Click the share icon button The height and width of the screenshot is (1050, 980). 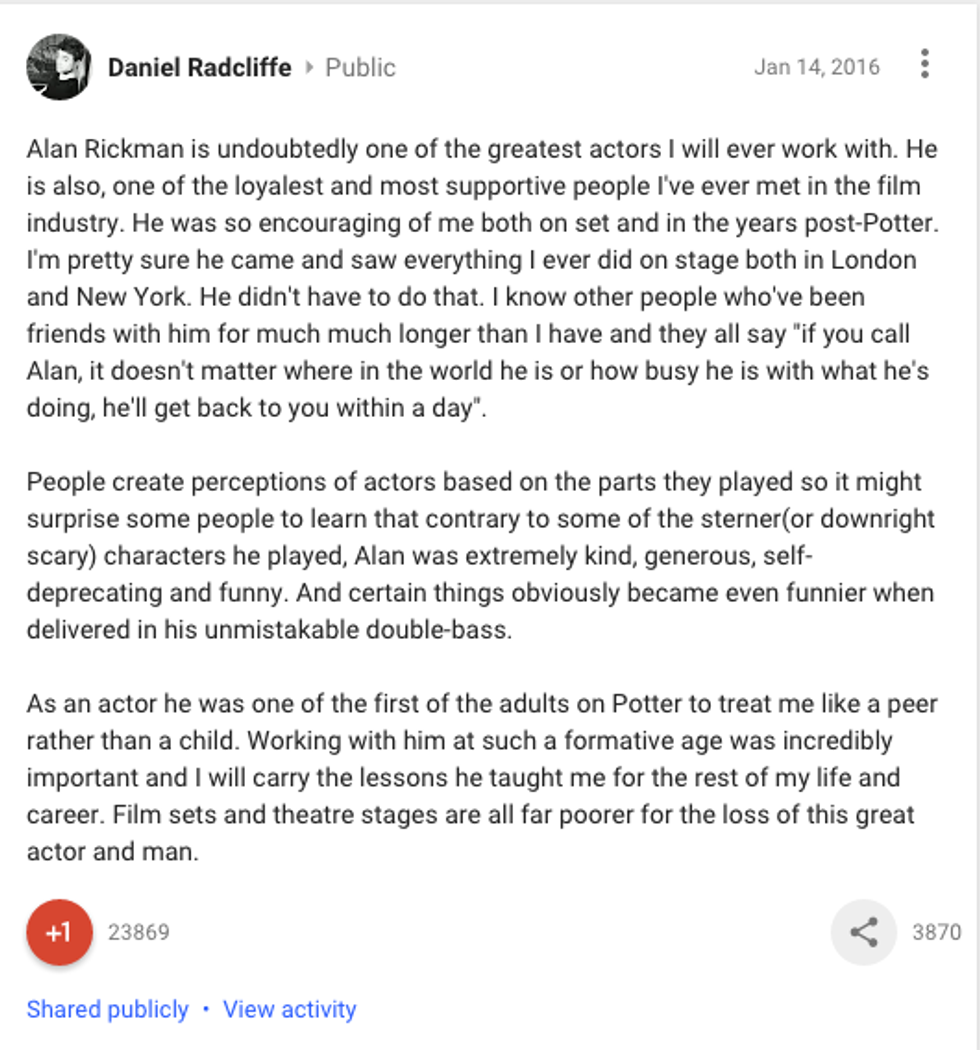pos(863,932)
